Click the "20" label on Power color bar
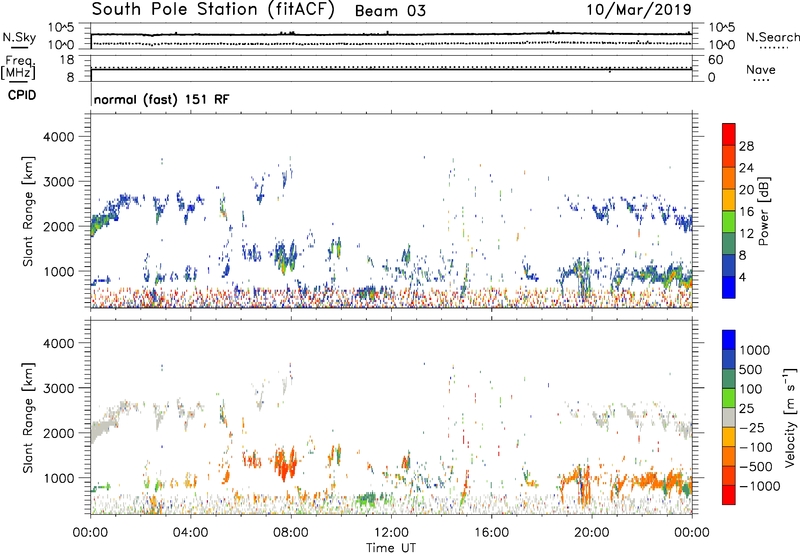The height and width of the screenshot is (554, 800). 746,190
